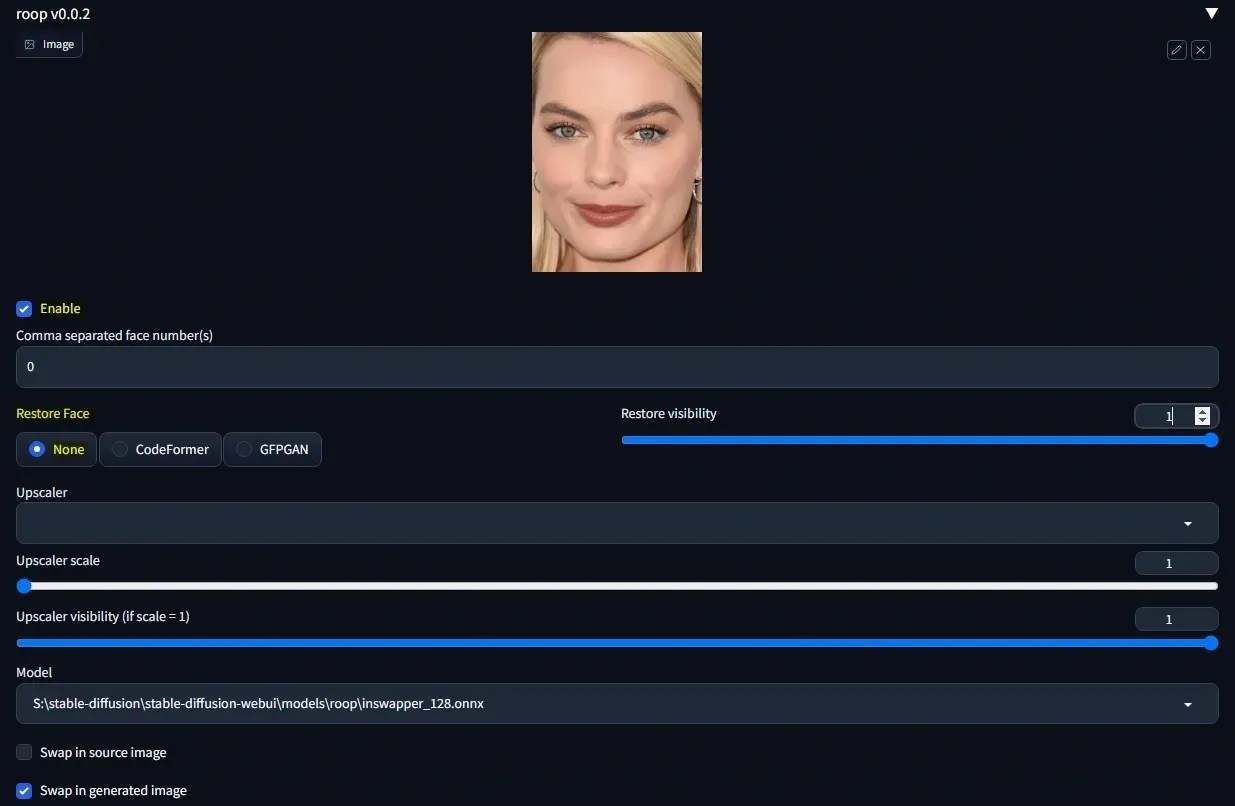Select the CodeFormer face restorer
This screenshot has width=1235, height=806.
[x=160, y=449]
